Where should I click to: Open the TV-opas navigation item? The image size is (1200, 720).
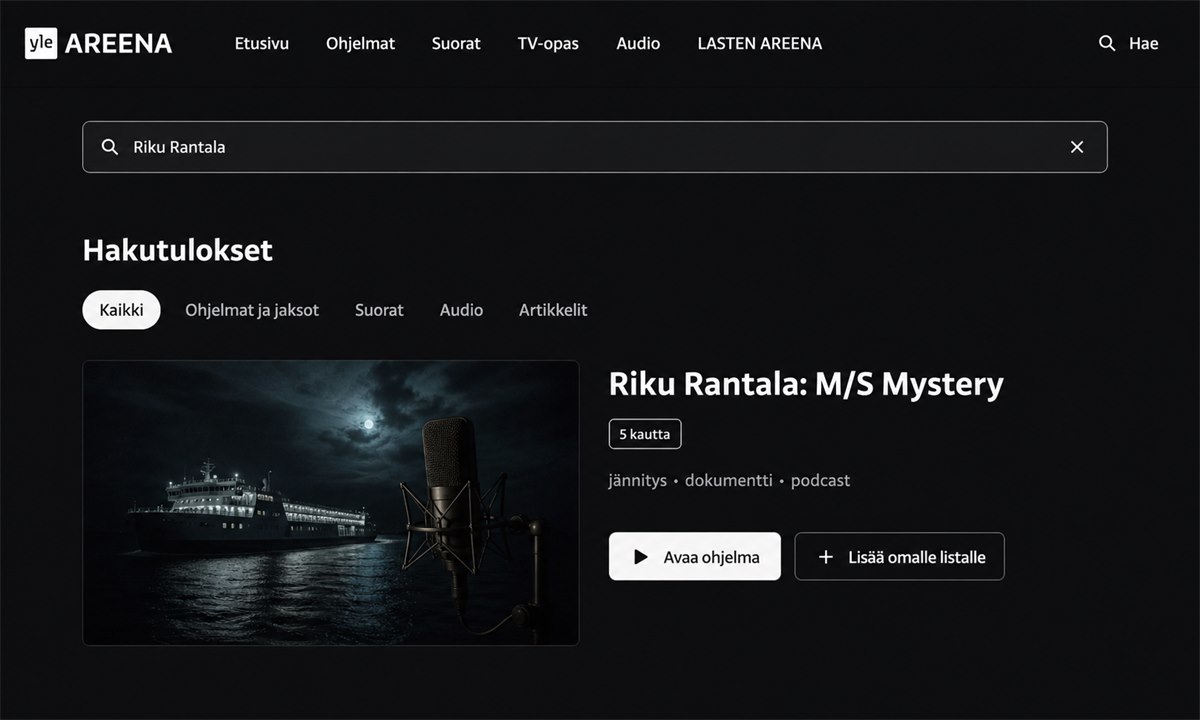pyautogui.click(x=548, y=43)
